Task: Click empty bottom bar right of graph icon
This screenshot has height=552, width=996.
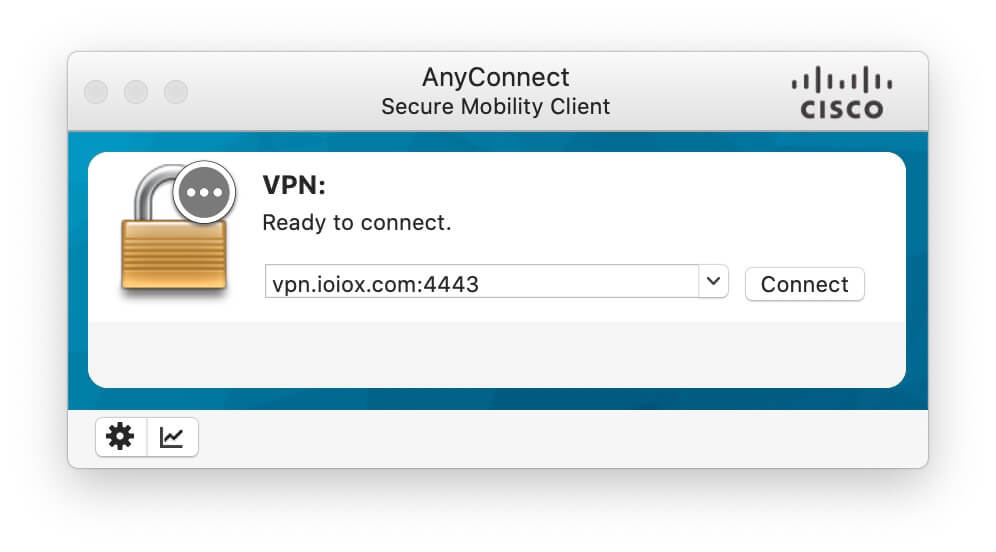Action: [x=560, y=438]
